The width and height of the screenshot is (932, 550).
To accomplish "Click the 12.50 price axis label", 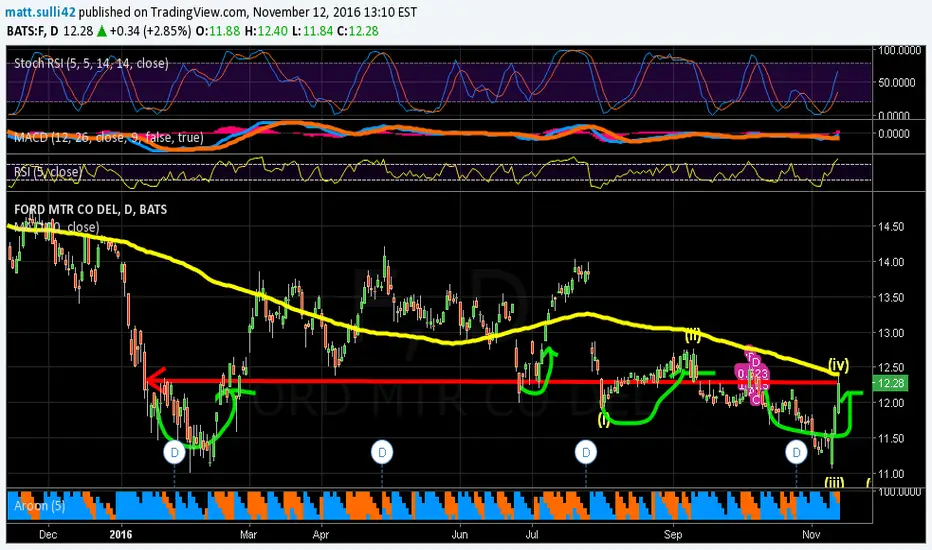I will (891, 367).
